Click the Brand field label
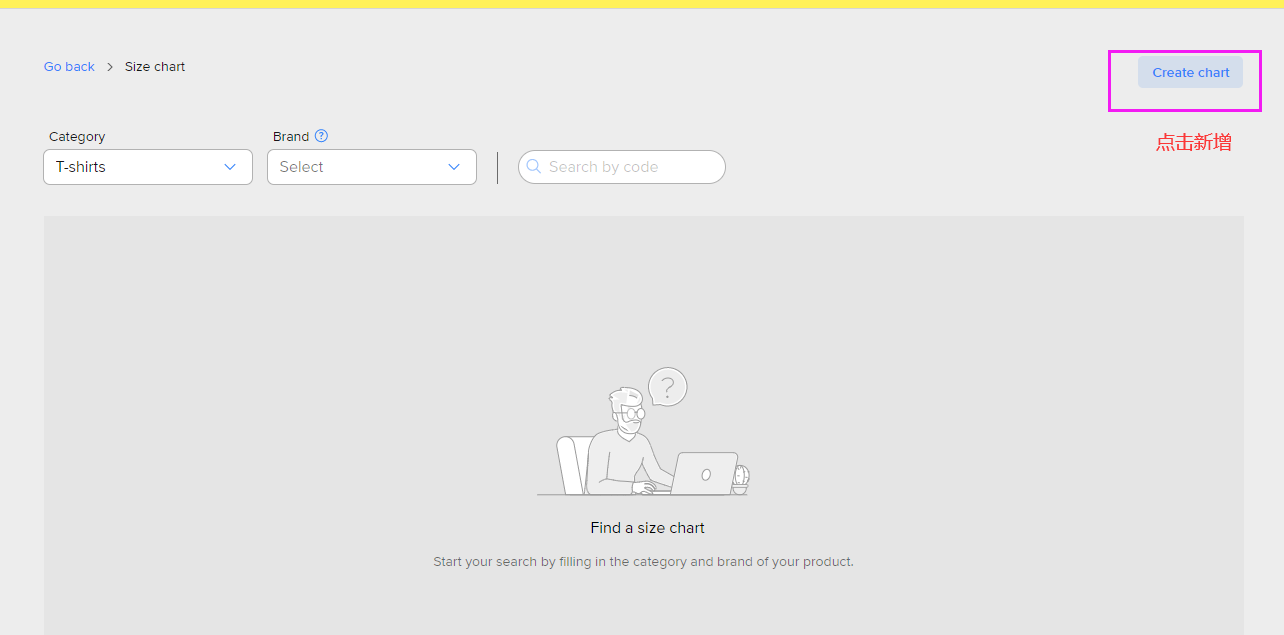This screenshot has height=635, width=1284. [x=291, y=136]
